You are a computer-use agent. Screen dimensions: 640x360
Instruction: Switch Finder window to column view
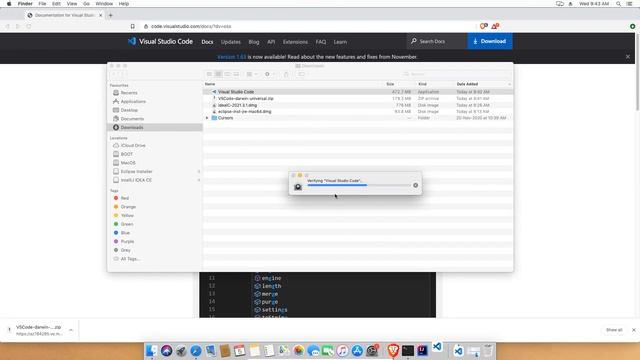pyautogui.click(x=227, y=74)
